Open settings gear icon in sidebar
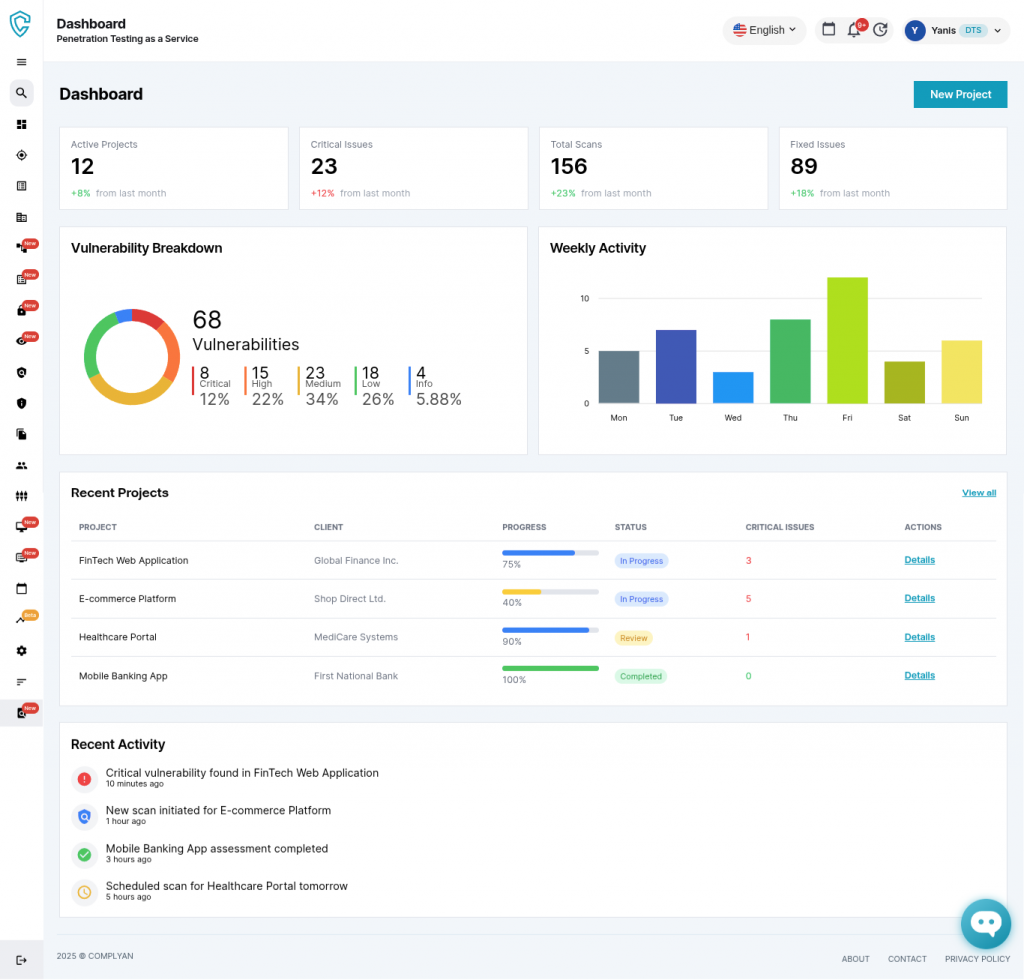The width and height of the screenshot is (1024, 980). tap(21, 651)
